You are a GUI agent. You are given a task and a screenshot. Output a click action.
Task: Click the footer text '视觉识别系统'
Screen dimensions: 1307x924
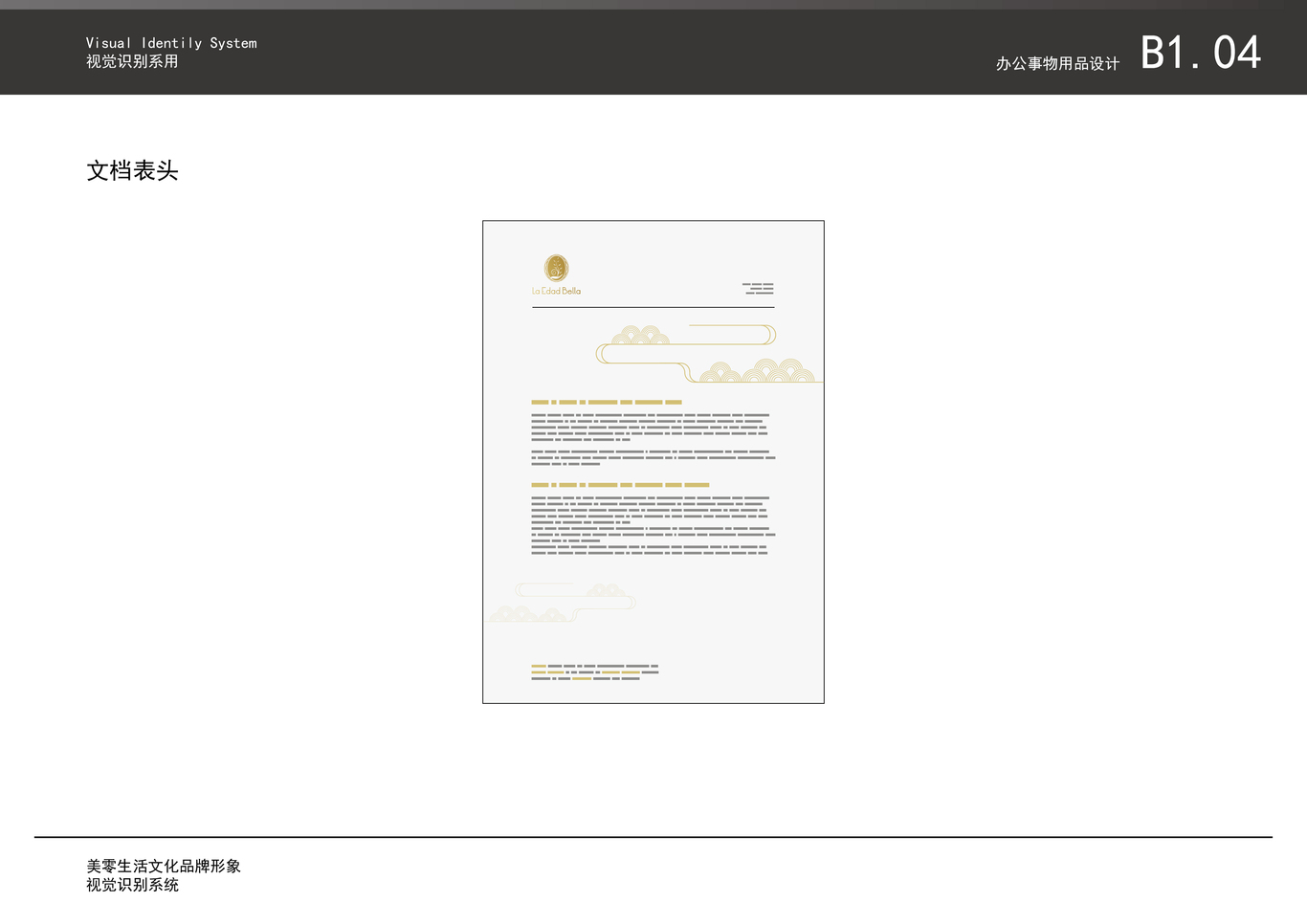(x=132, y=885)
